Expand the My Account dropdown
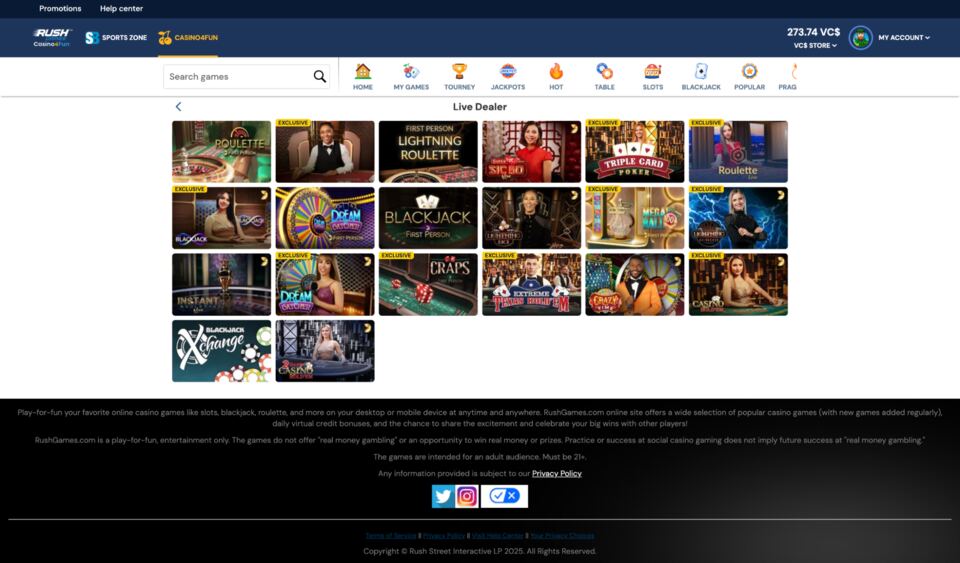This screenshot has height=563, width=960. [x=903, y=38]
